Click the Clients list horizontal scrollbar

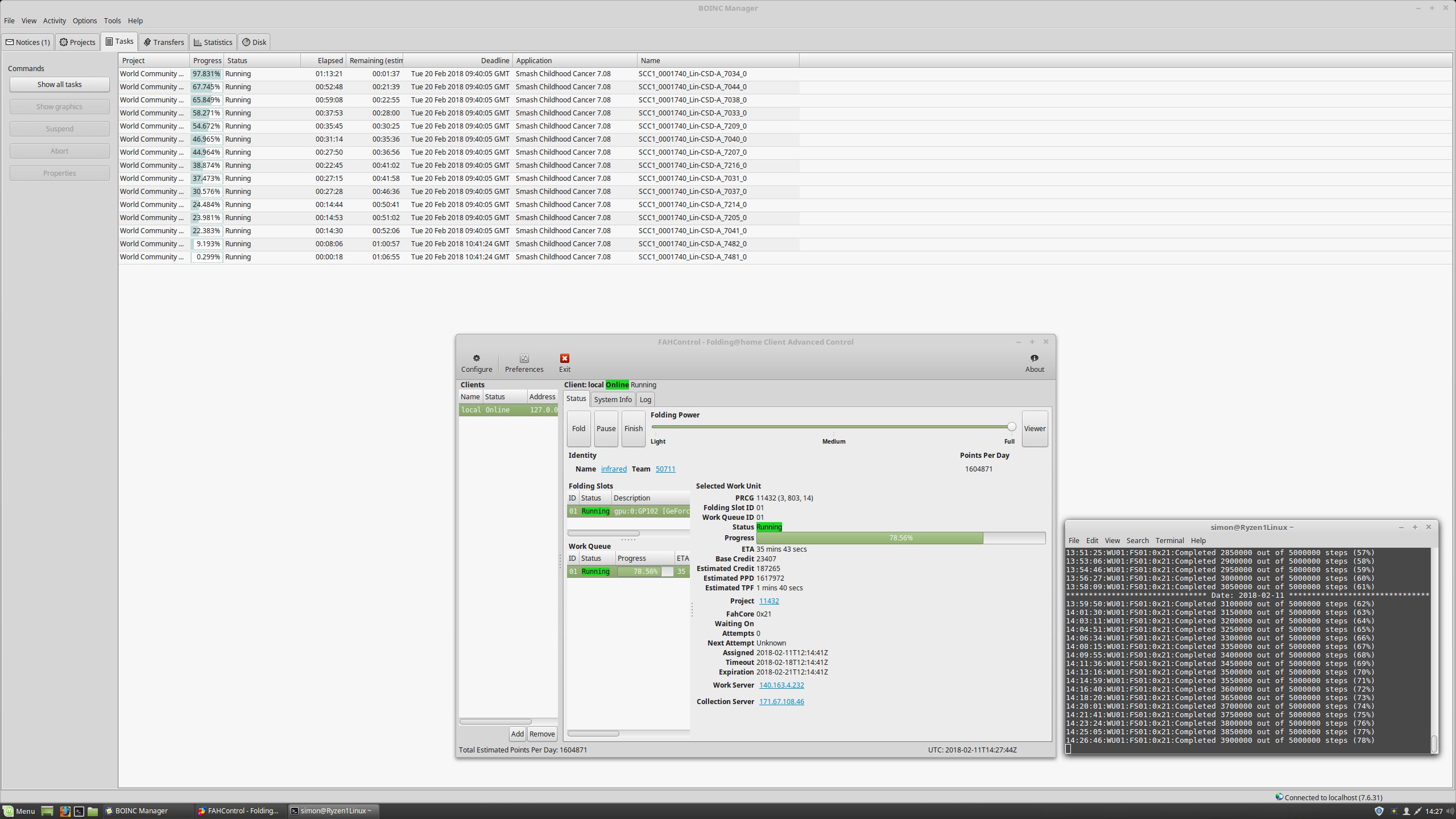[x=495, y=722]
